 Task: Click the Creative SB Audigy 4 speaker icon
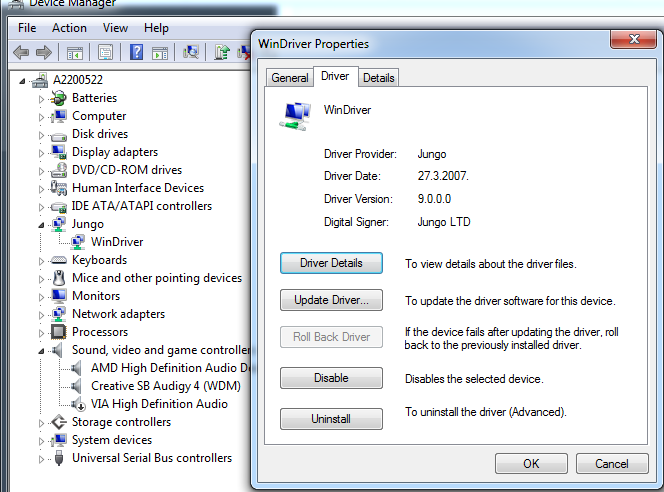tap(76, 386)
